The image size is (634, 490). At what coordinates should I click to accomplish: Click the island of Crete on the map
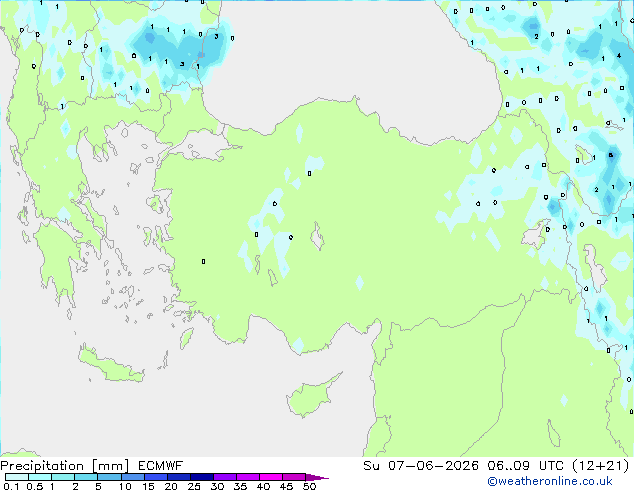(x=110, y=365)
